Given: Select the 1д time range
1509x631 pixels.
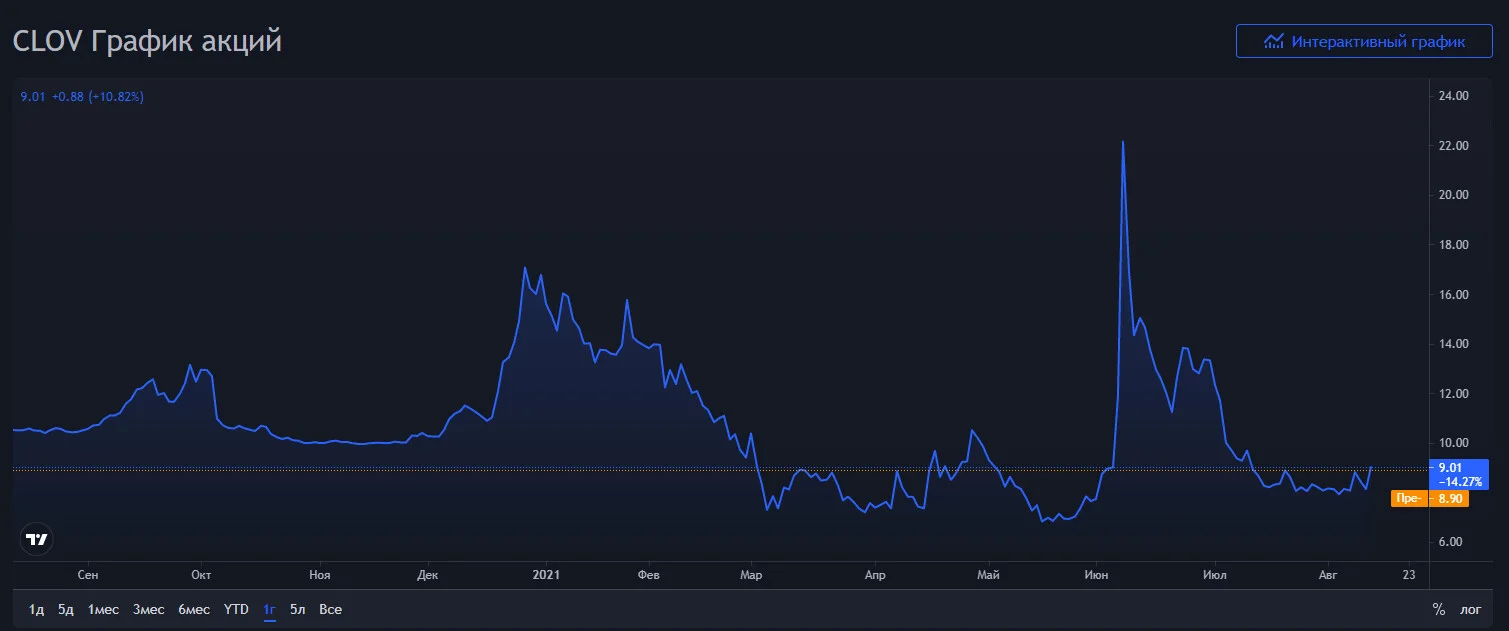Looking at the screenshot, I should pos(37,609).
